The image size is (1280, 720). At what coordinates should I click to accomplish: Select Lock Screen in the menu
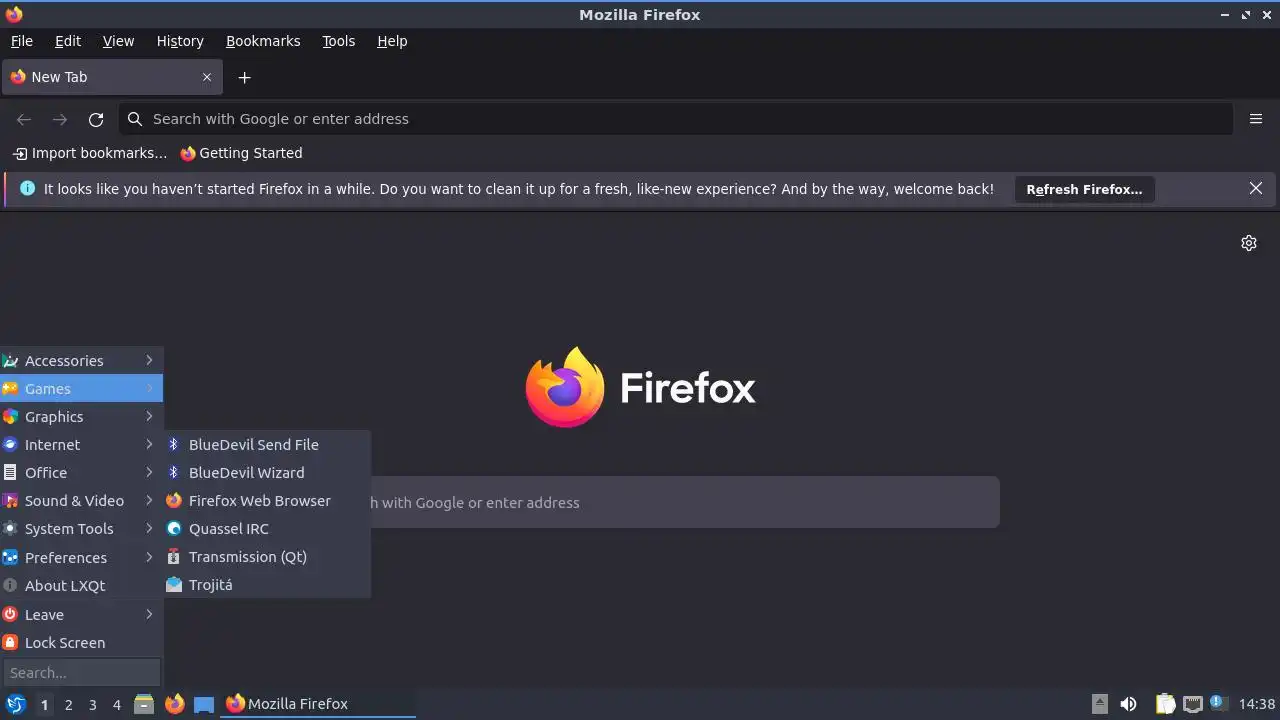[81, 643]
